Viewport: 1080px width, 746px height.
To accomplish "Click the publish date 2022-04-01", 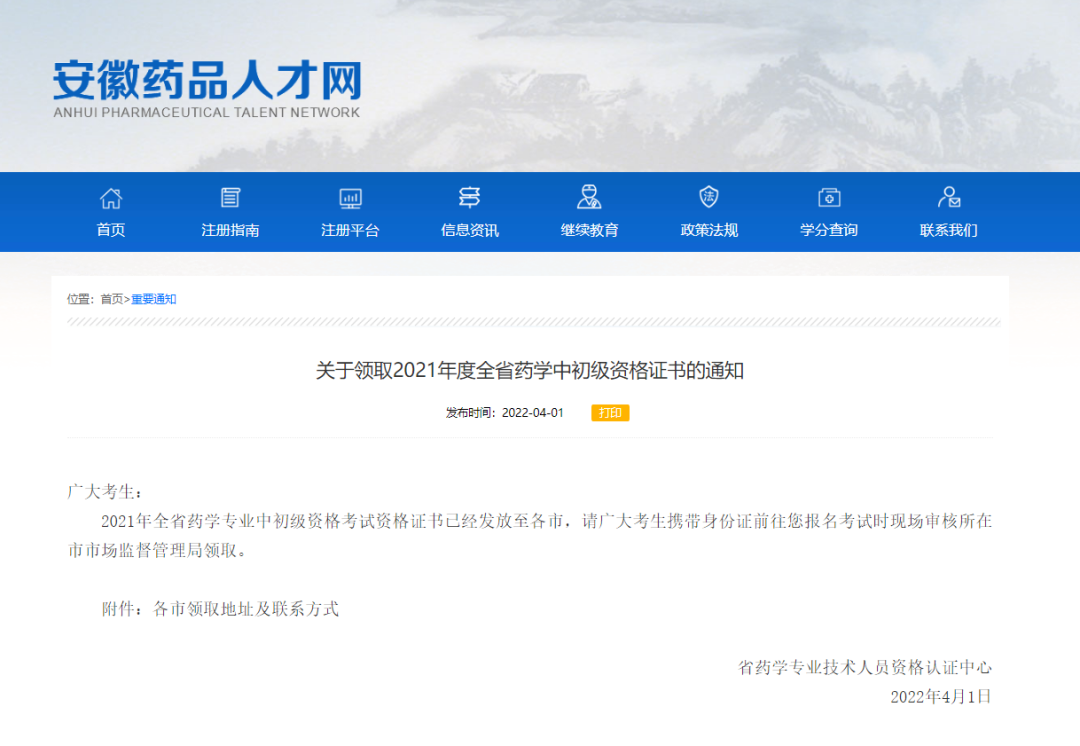I will pyautogui.click(x=532, y=413).
